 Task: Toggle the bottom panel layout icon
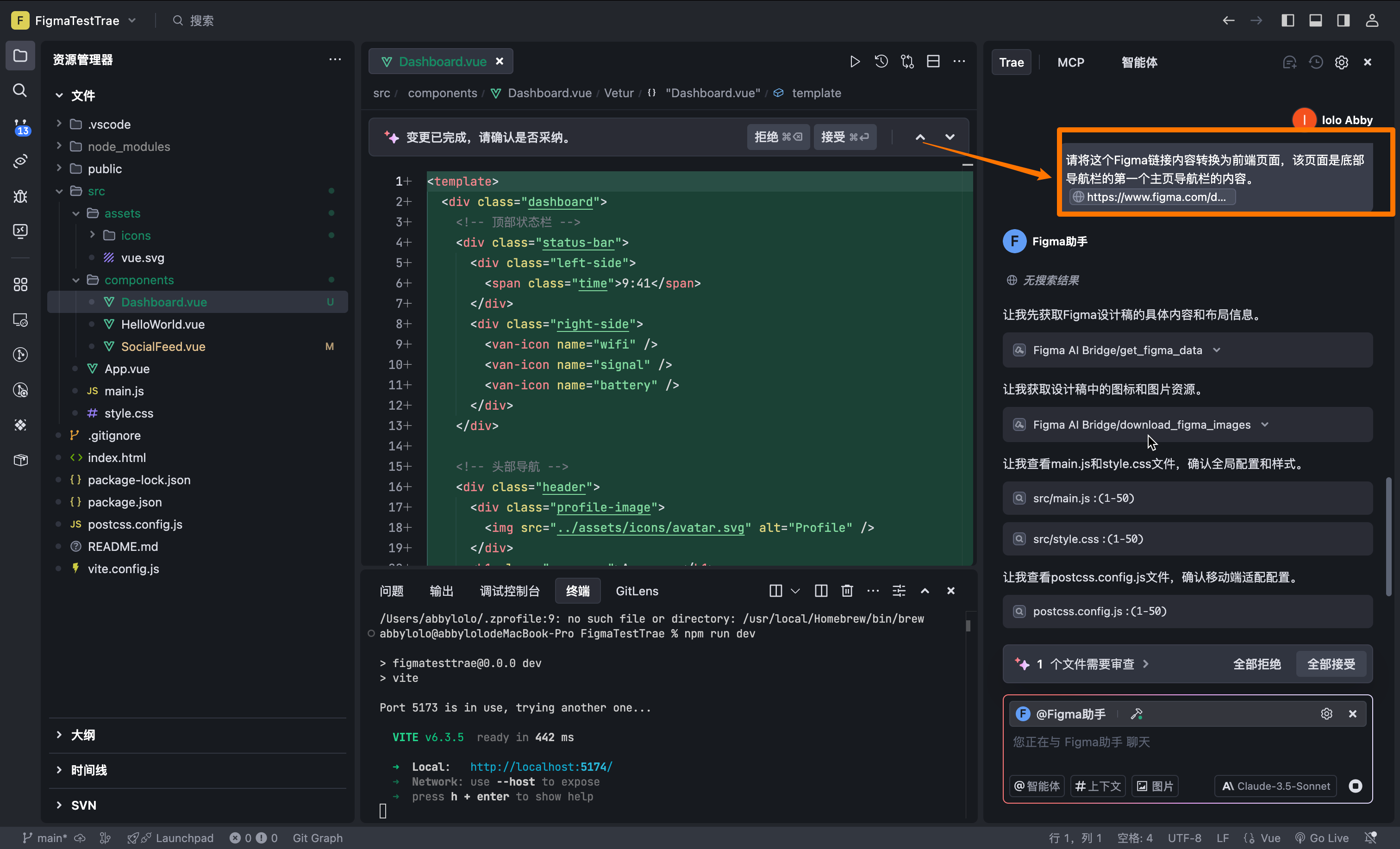(1316, 20)
